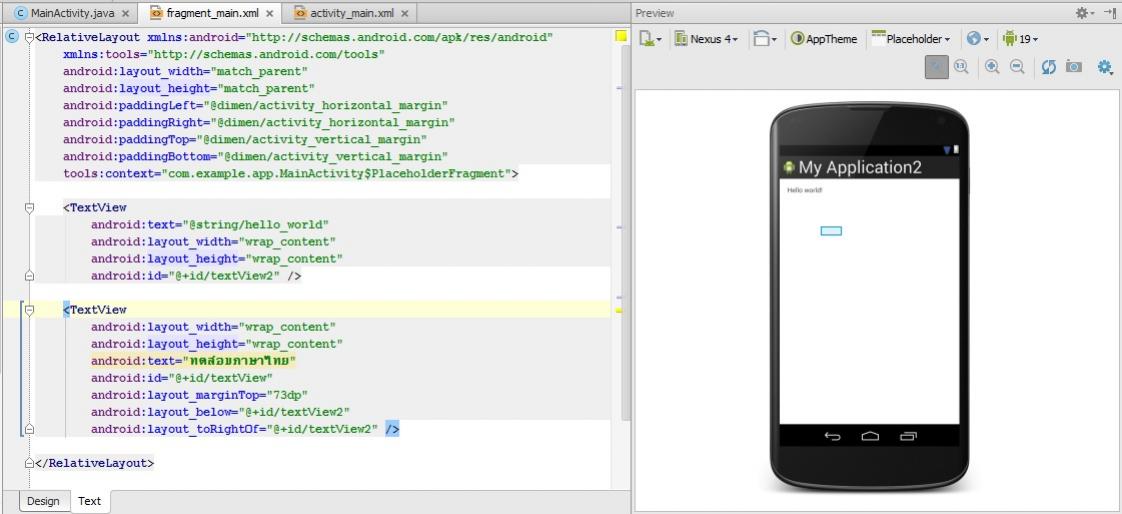Close the fragment_main.xml tab
Image resolution: width=1122 pixels, height=514 pixels.
[269, 14]
